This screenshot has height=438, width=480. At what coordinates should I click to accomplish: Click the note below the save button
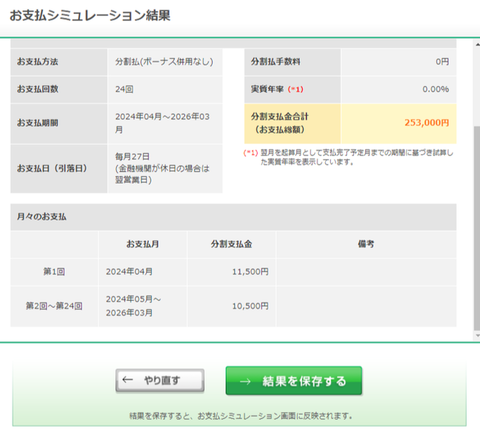tap(241, 416)
